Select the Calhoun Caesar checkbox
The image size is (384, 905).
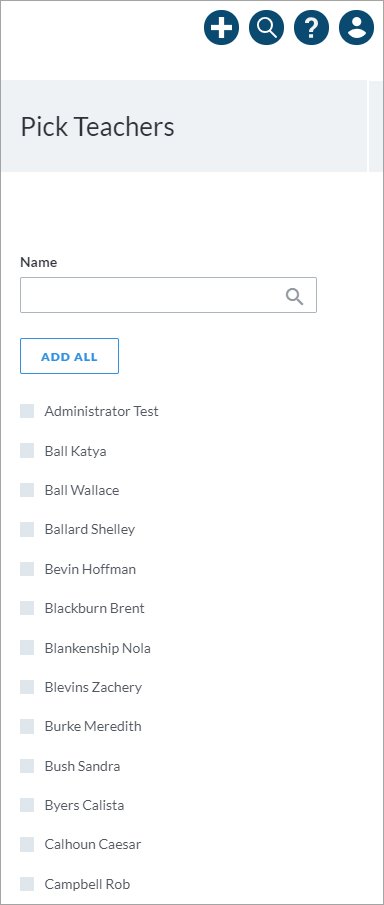click(x=27, y=844)
